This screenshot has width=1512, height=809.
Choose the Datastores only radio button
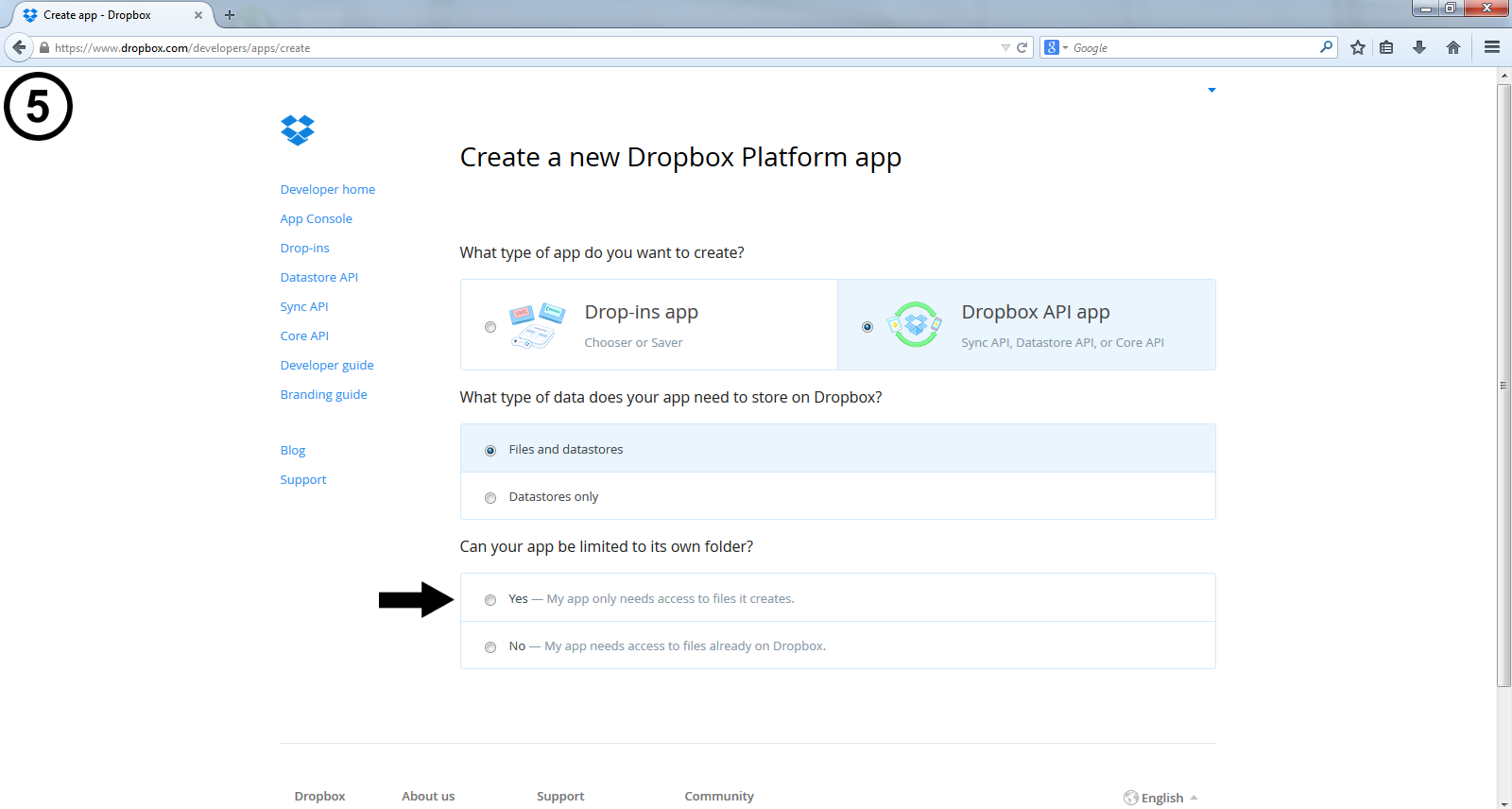pyautogui.click(x=490, y=498)
